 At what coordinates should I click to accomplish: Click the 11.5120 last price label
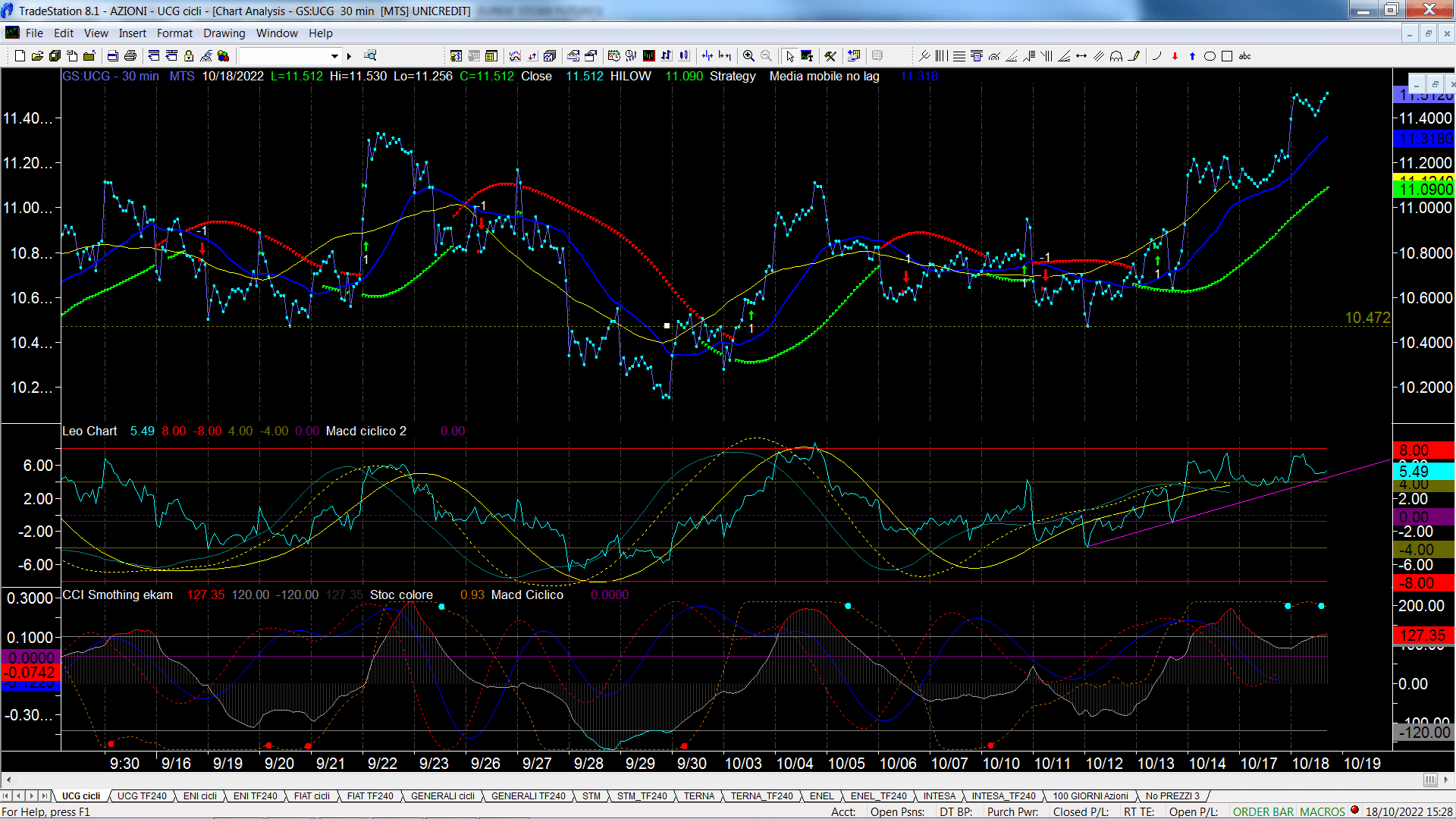1424,96
